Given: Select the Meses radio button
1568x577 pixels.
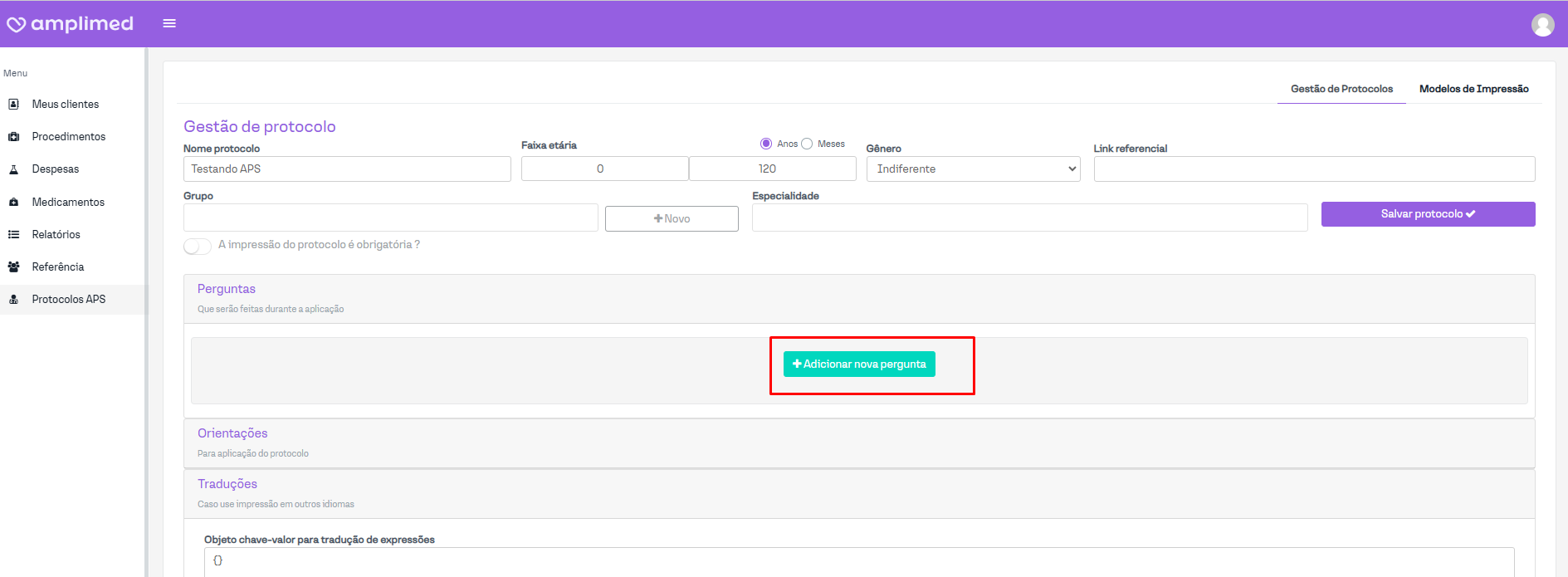Looking at the screenshot, I should click(x=807, y=144).
